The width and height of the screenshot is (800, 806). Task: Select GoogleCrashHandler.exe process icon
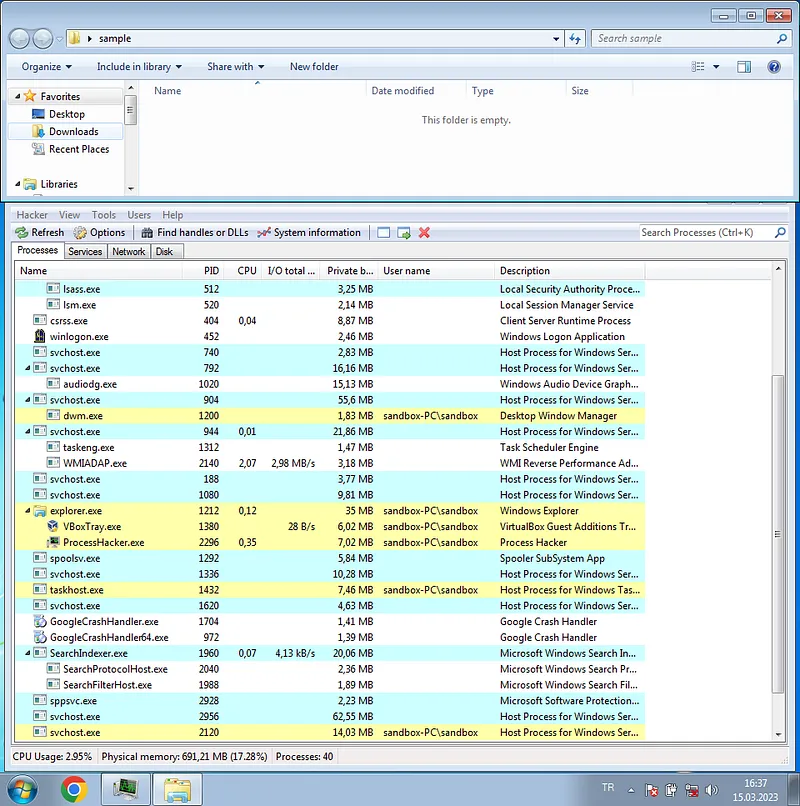coord(40,621)
